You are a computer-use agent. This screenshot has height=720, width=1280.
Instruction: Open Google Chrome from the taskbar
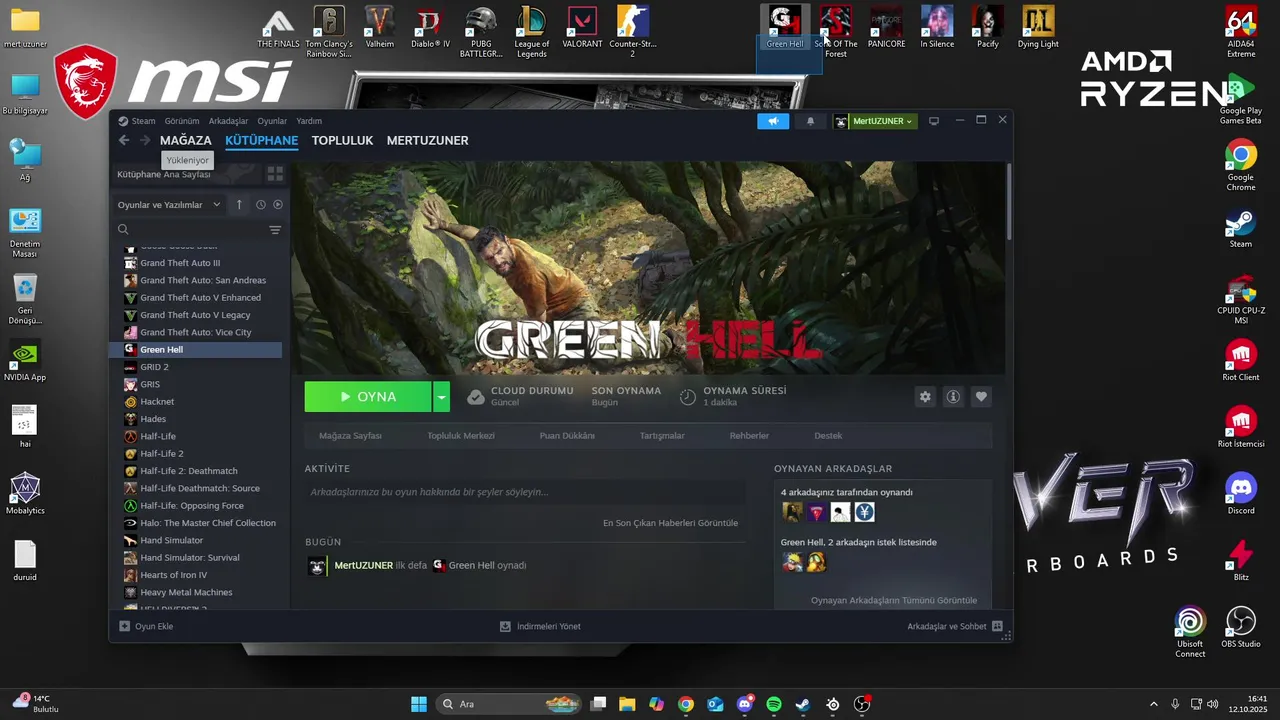(685, 704)
